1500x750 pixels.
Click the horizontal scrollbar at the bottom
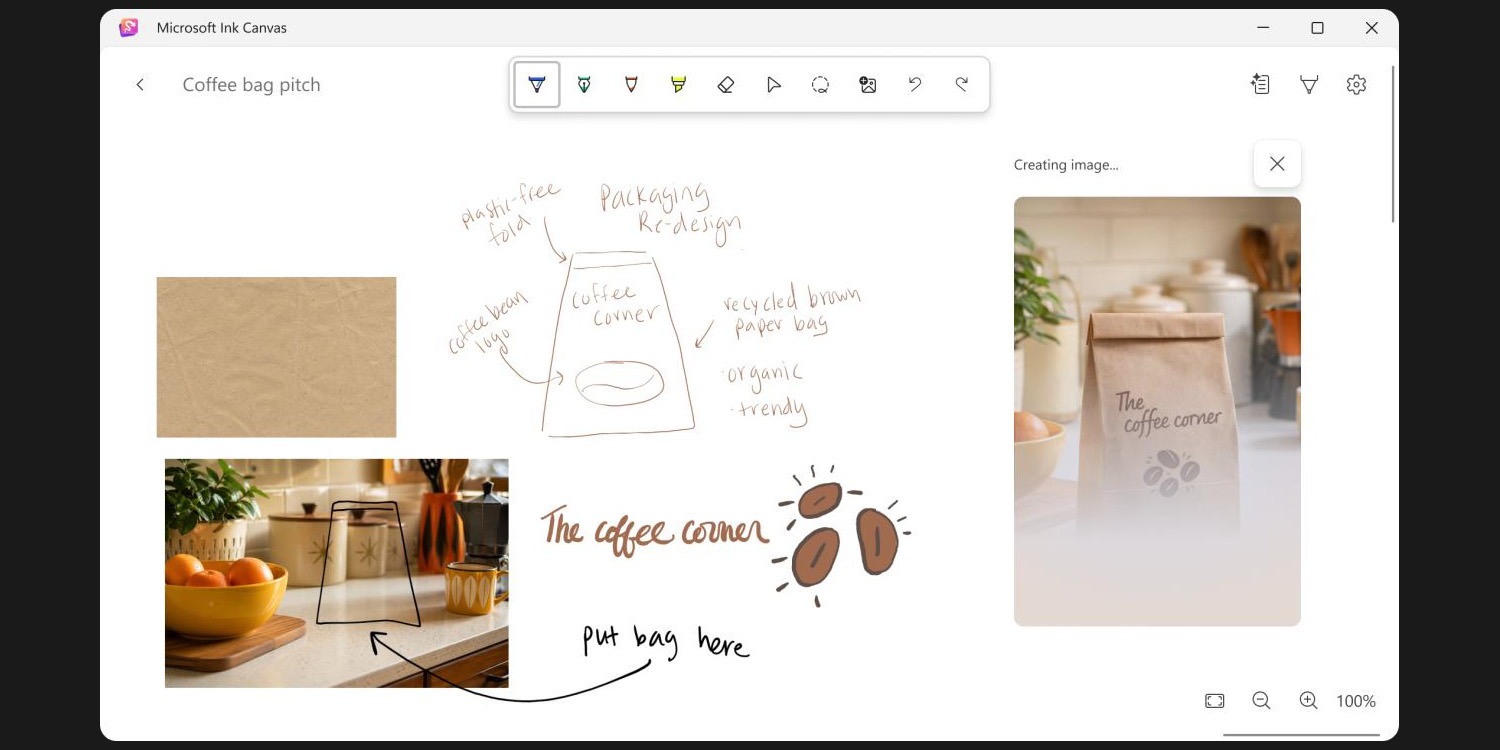[1301, 735]
